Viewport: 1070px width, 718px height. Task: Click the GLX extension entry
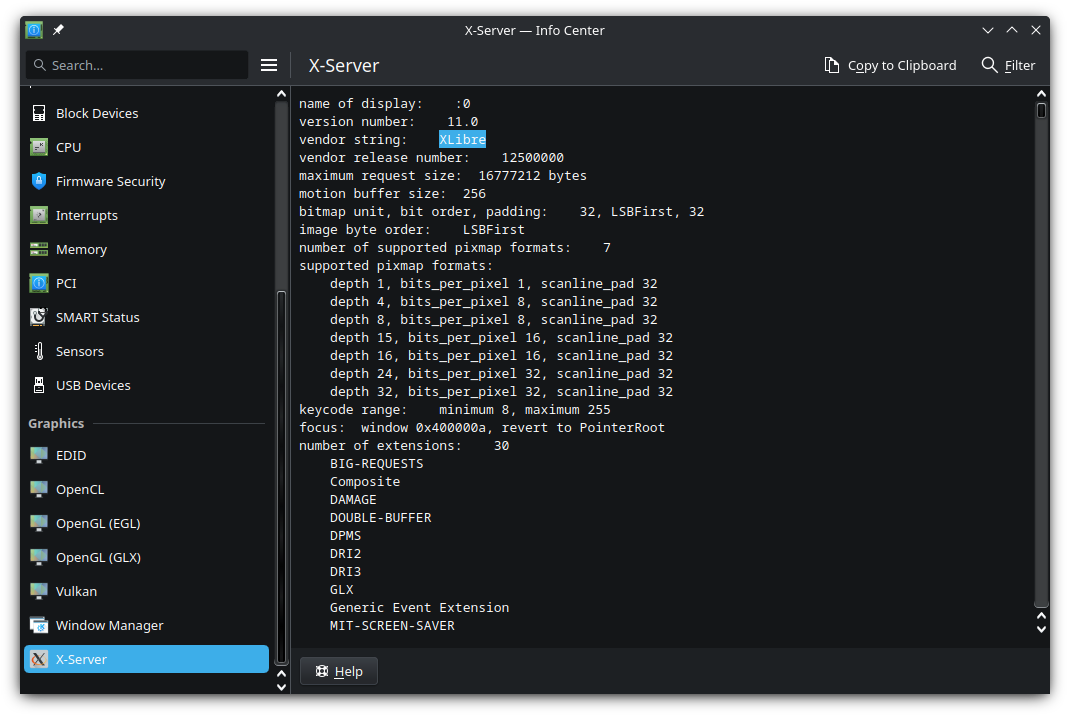(x=341, y=590)
